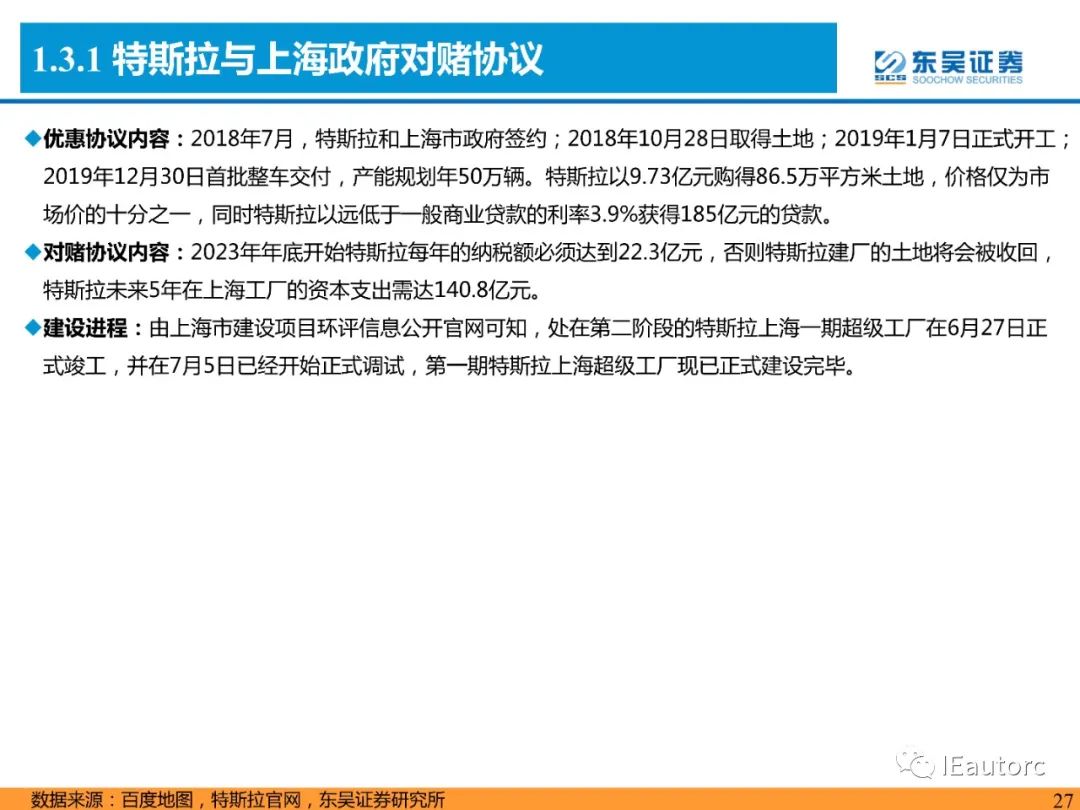This screenshot has width=1080, height=810.
Task: Click the text 并在7月5日已经开始正式调试
Action: [266, 365]
